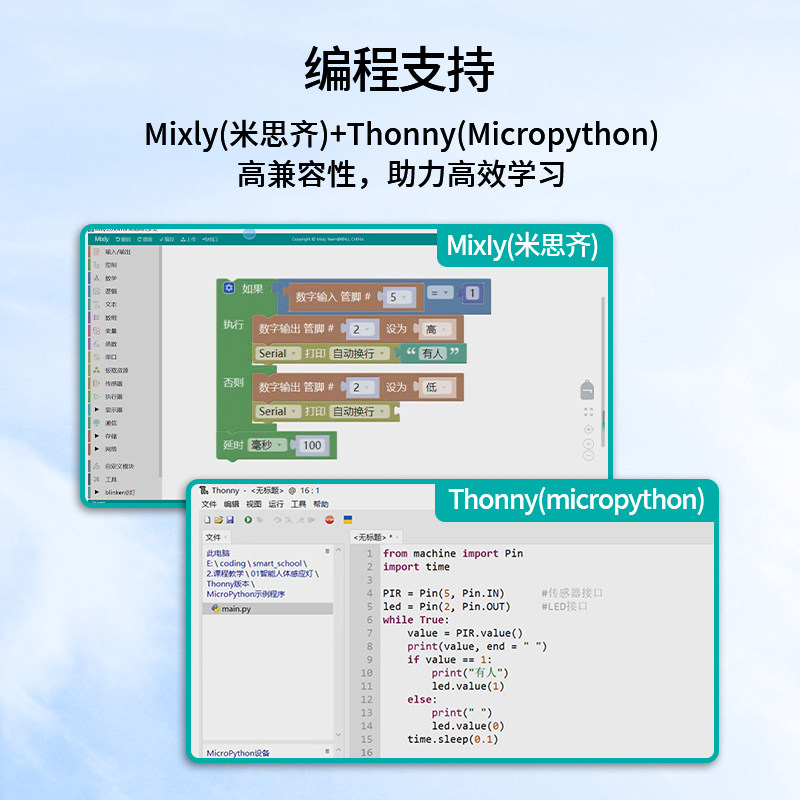
Task: Click the 编译 compile button in Mixly
Action: coord(167,239)
